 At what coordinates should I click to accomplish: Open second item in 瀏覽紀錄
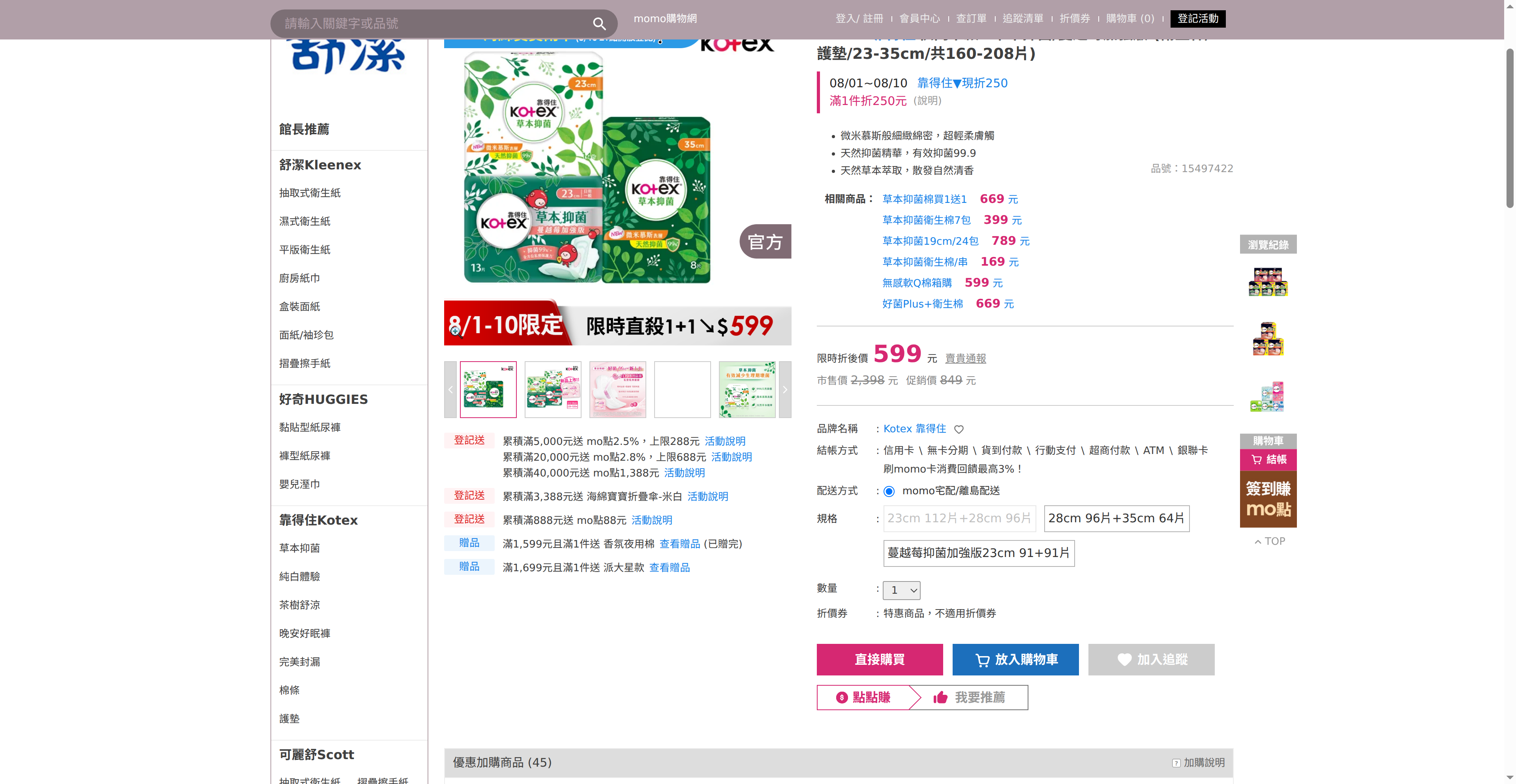tap(1268, 339)
